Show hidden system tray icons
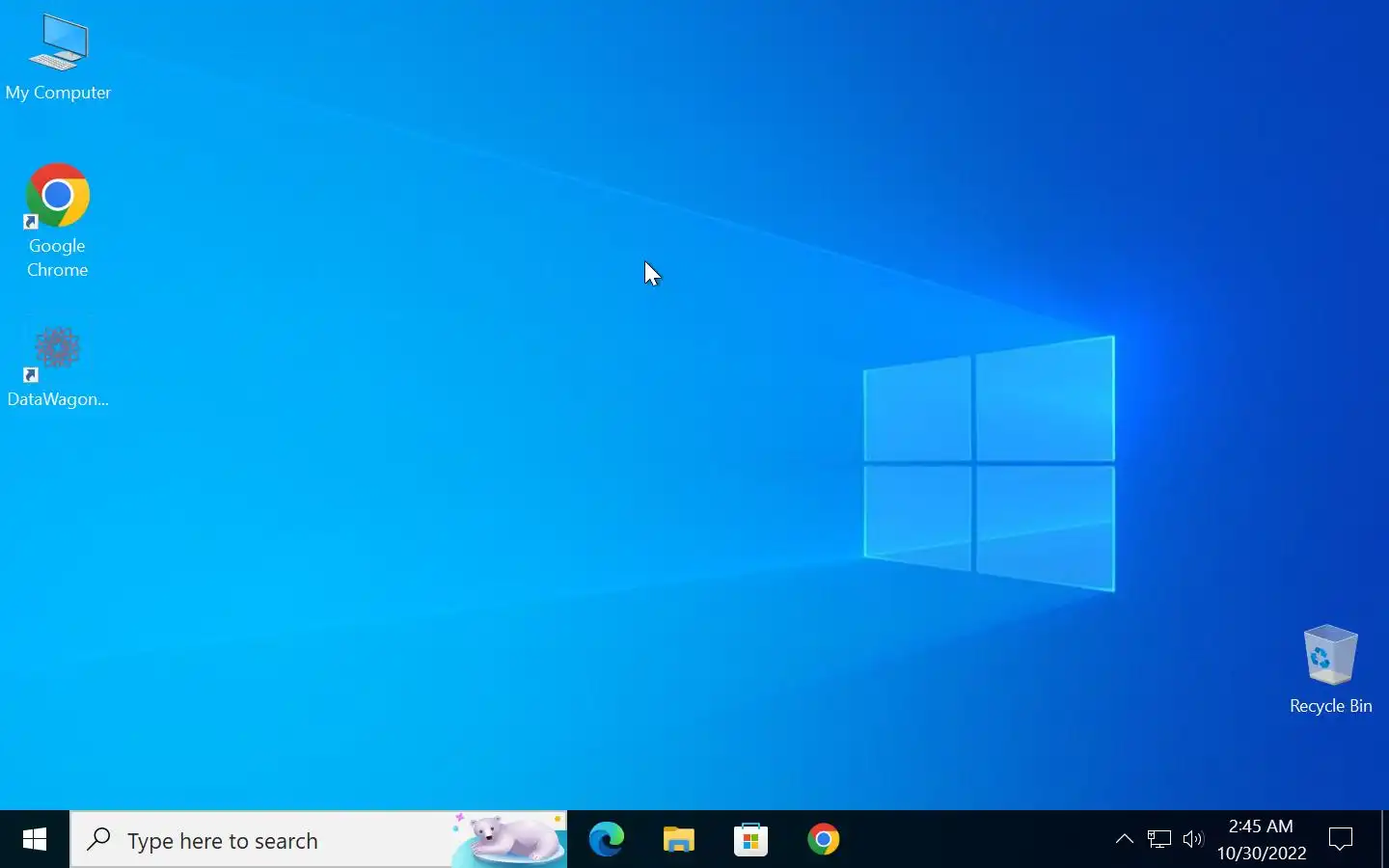The height and width of the screenshot is (868, 1389). point(1124,839)
